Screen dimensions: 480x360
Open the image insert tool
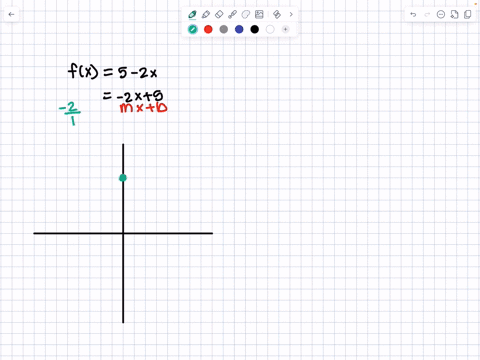point(259,14)
